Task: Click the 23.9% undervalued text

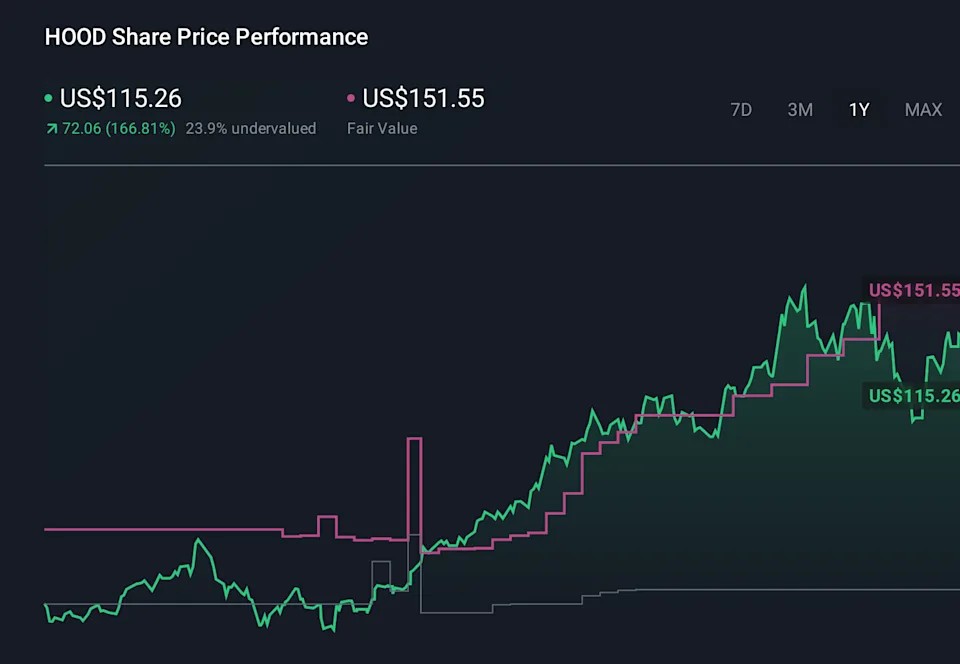Action: tap(250, 128)
